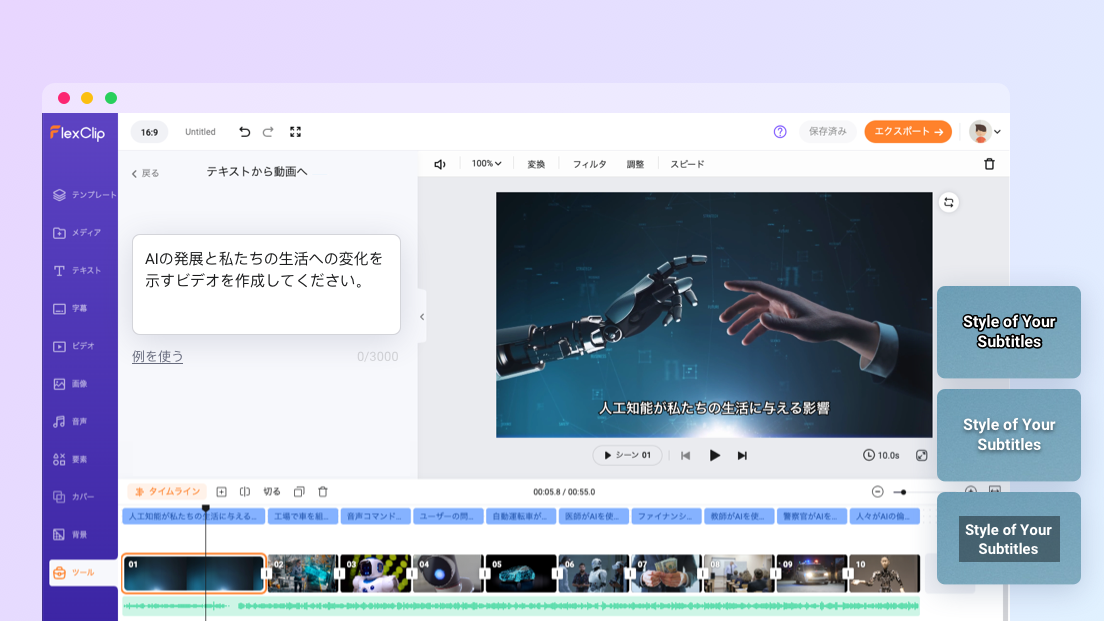Image resolution: width=1104 pixels, height=621 pixels.
Task: Select the second plain white subtitle style card
Action: [1009, 435]
